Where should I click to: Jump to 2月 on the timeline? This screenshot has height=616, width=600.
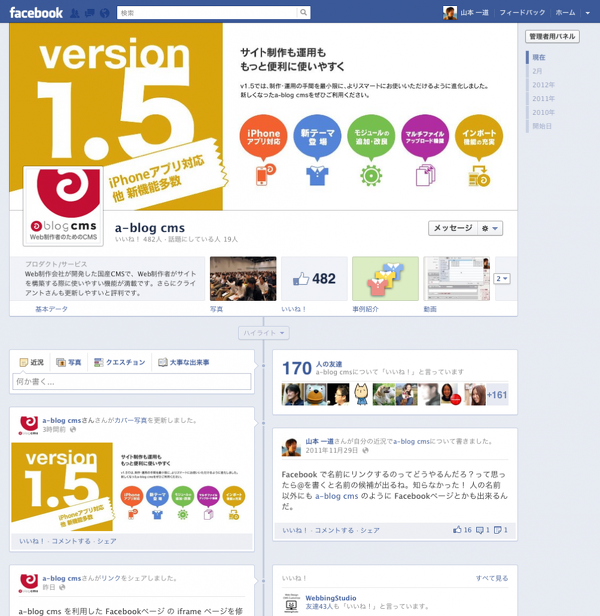[537, 71]
